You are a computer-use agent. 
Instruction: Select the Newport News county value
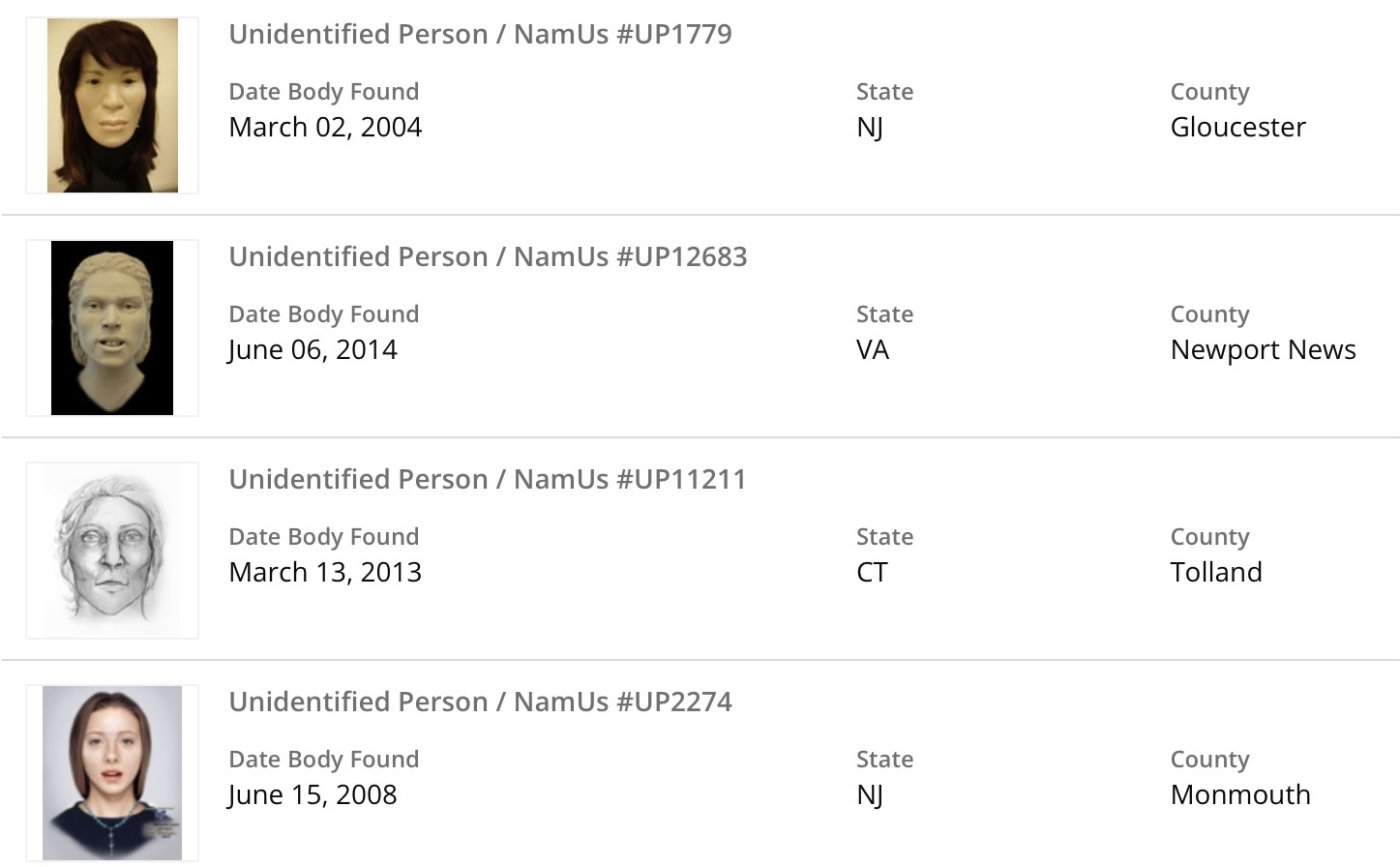click(x=1263, y=350)
